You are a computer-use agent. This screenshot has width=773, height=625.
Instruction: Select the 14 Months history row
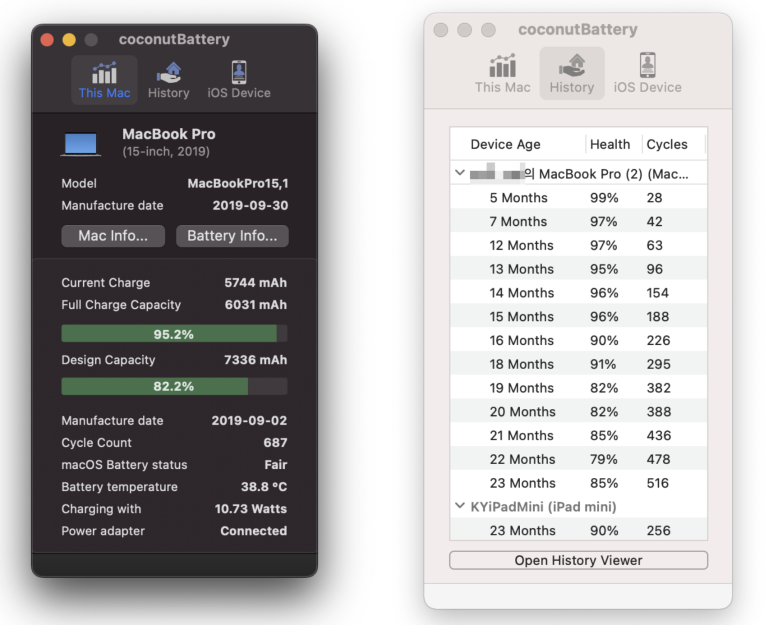578,292
